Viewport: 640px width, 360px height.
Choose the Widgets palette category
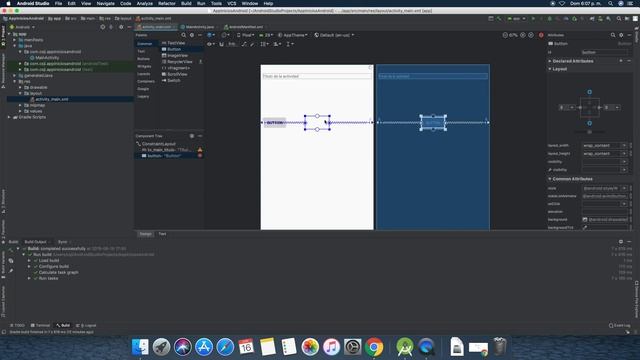tap(144, 67)
